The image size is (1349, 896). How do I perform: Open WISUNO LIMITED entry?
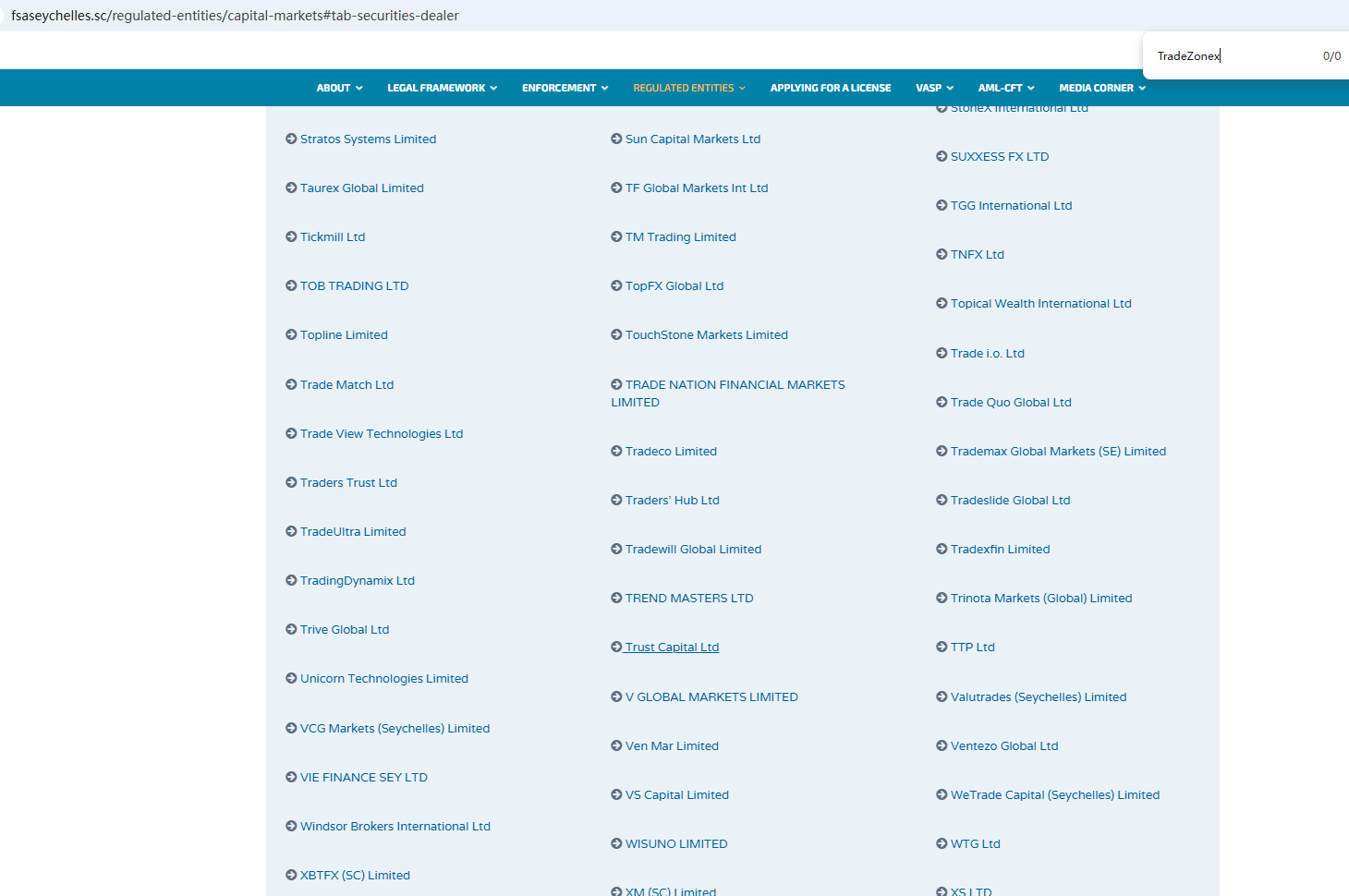[676, 843]
